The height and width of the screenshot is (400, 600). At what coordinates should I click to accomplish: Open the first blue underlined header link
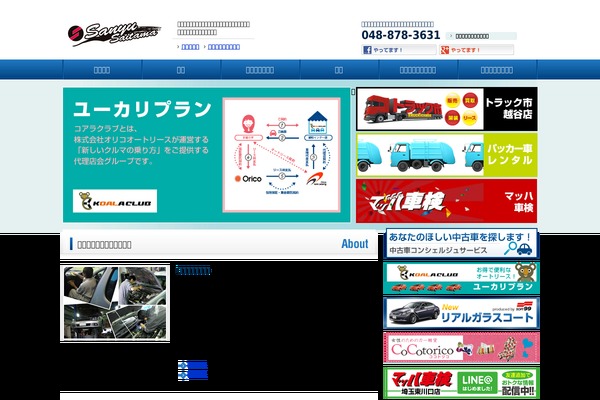(190, 47)
